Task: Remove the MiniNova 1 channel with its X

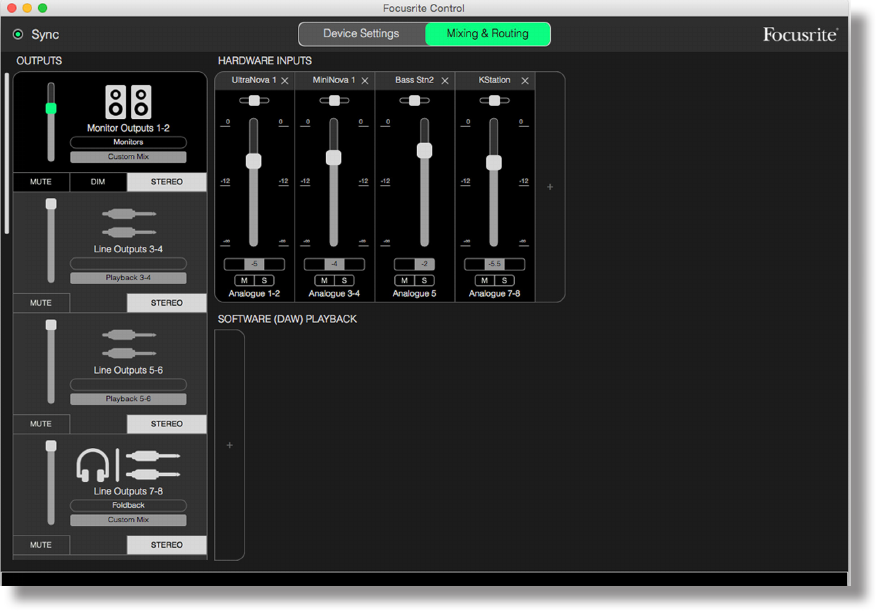Action: (x=365, y=81)
